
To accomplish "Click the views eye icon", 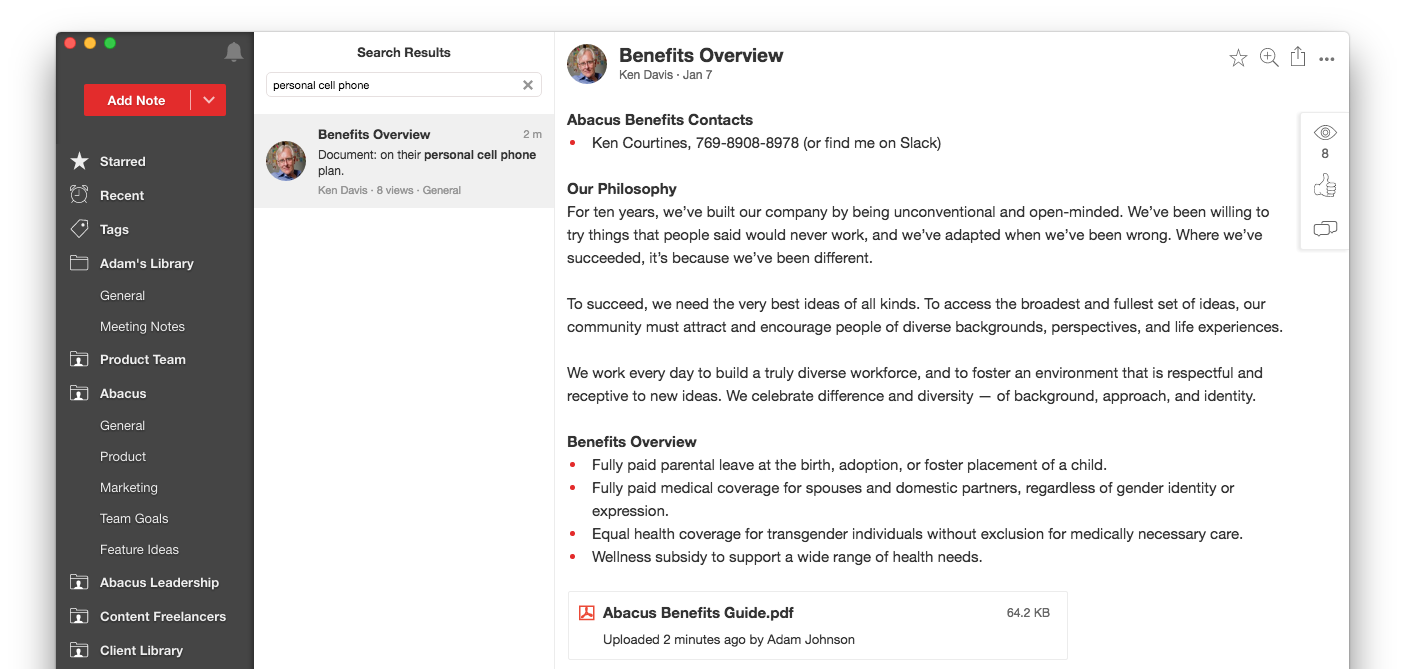I will coord(1325,132).
